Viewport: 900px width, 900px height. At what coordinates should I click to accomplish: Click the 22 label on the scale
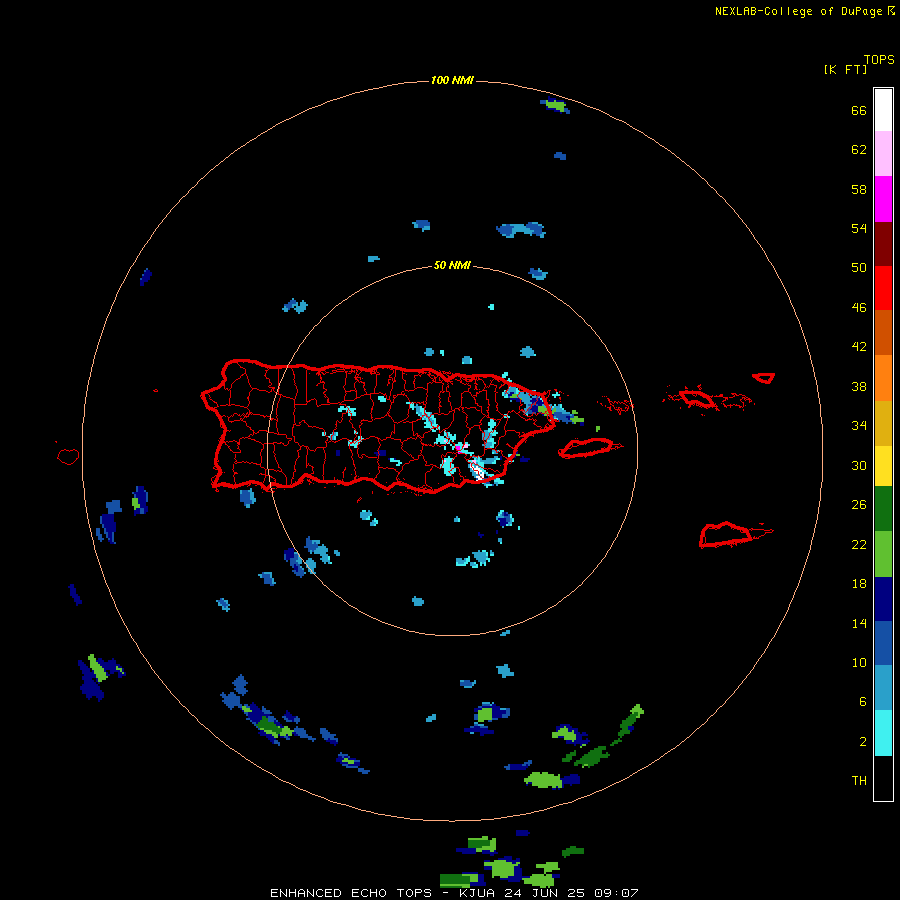click(x=859, y=545)
